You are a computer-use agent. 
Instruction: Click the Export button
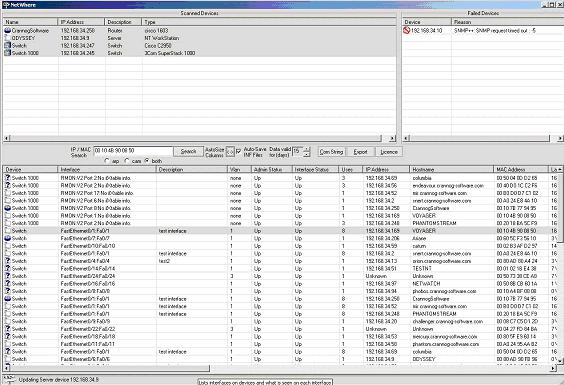pos(360,152)
